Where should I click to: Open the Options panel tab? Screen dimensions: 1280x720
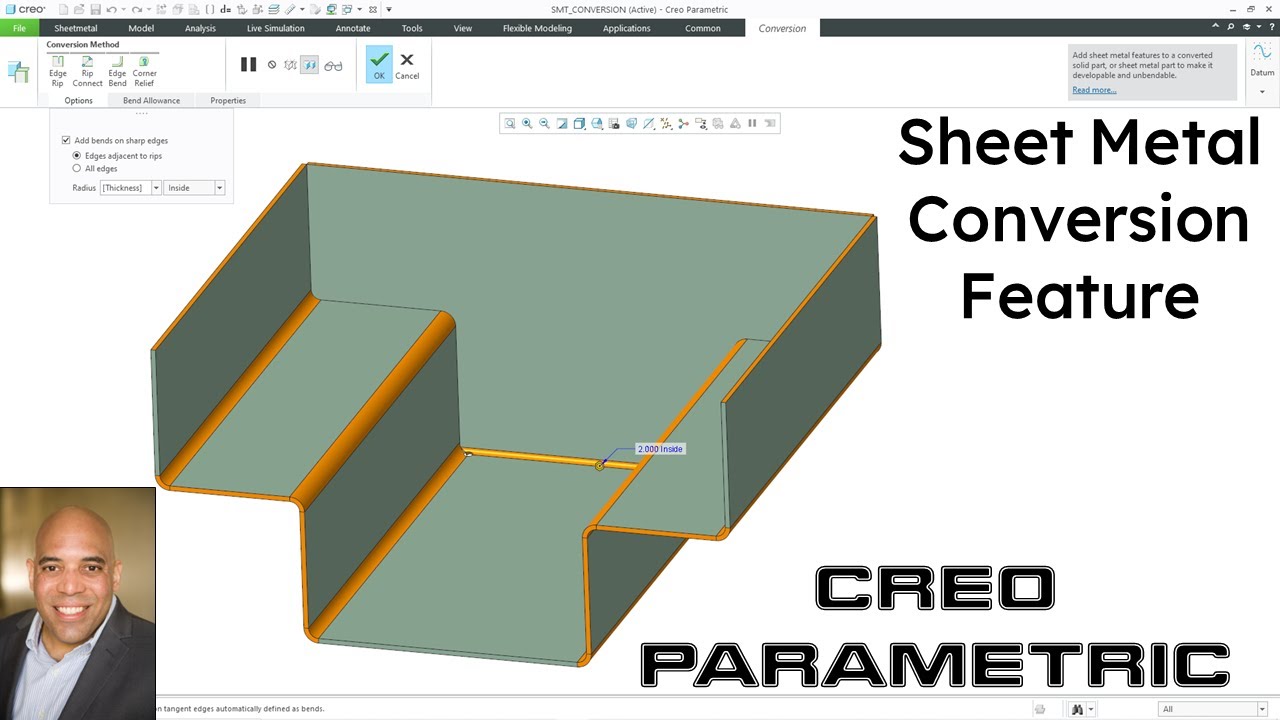(79, 100)
